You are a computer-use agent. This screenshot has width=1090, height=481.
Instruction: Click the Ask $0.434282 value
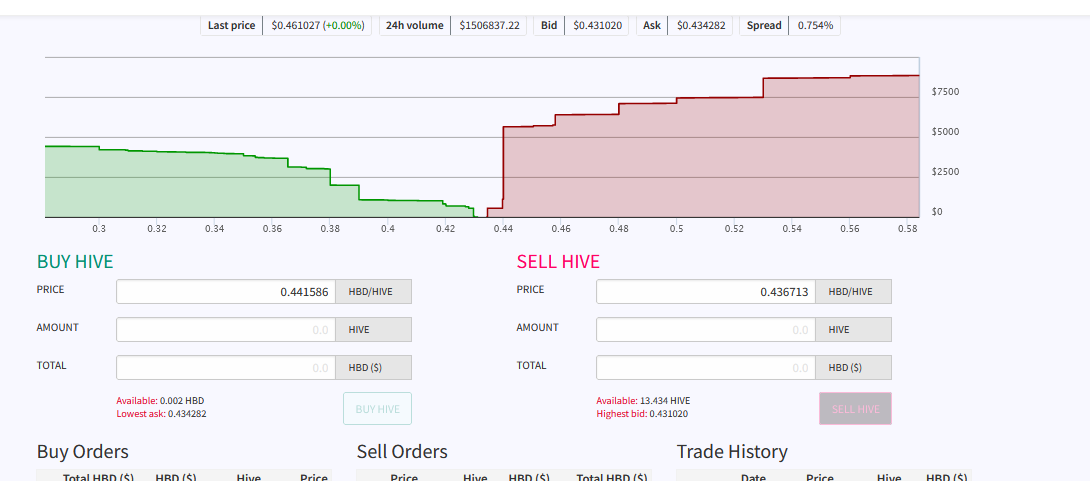[700, 26]
